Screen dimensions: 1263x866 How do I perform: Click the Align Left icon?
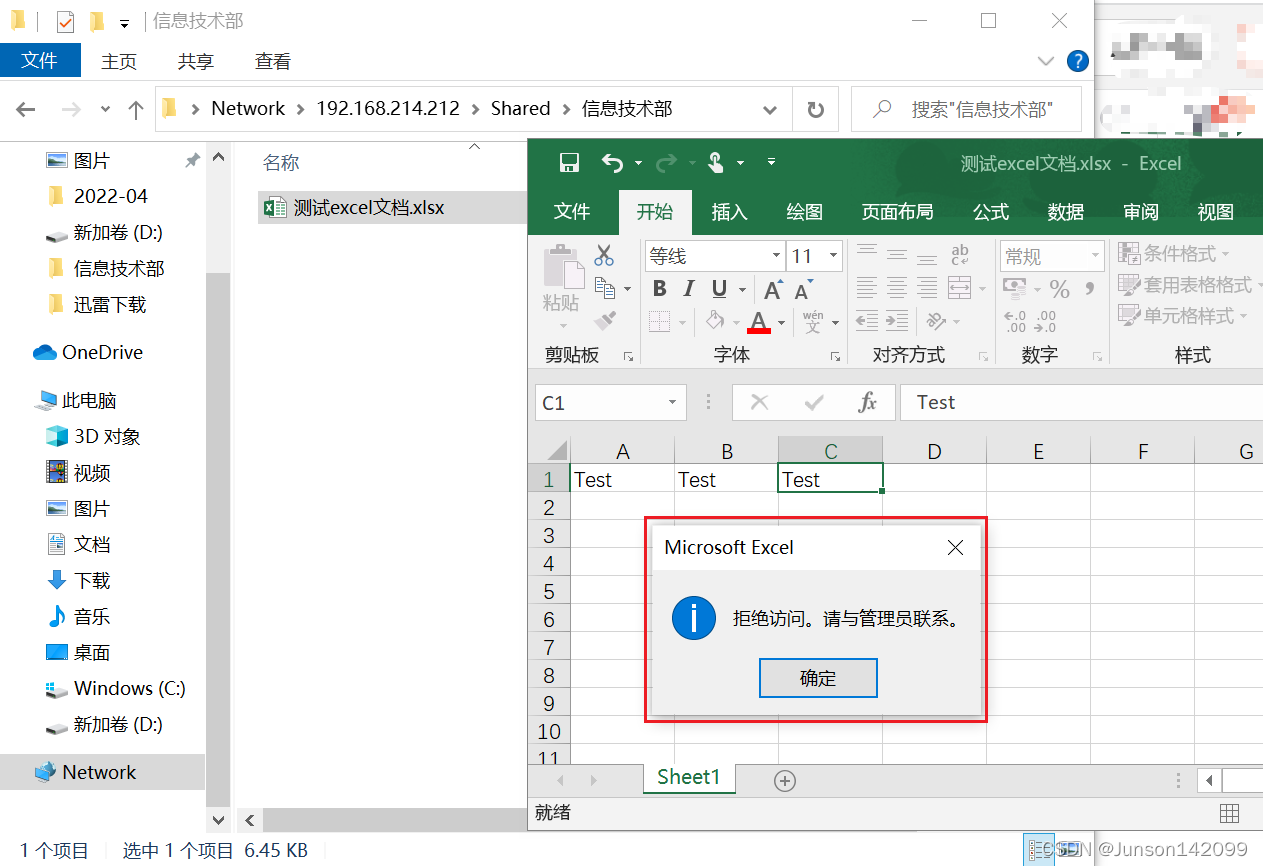[867, 288]
